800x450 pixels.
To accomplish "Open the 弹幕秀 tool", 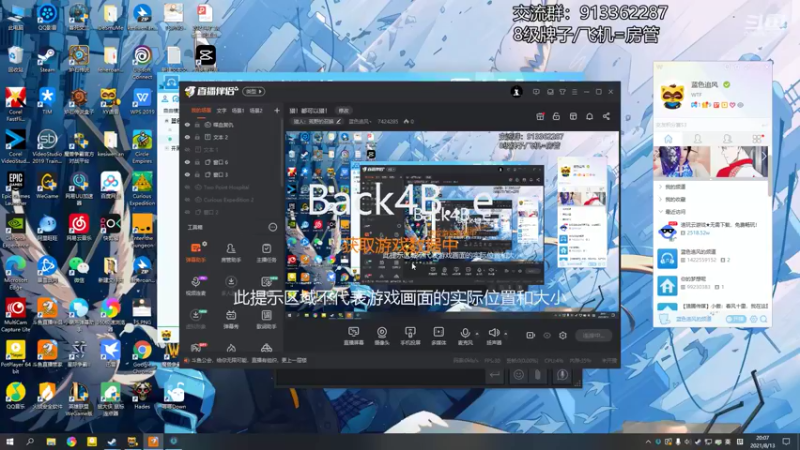I will 231,319.
